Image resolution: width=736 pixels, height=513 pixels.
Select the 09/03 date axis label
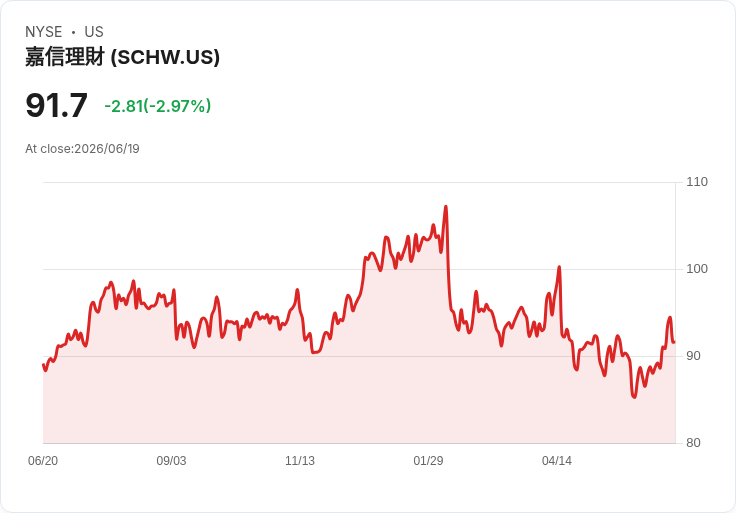click(171, 460)
